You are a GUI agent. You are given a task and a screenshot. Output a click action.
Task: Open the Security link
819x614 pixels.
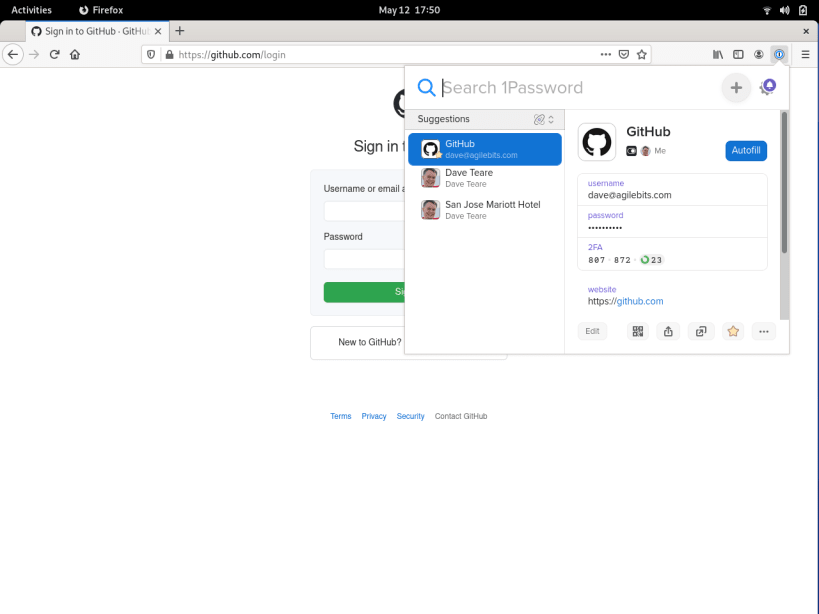tap(411, 416)
